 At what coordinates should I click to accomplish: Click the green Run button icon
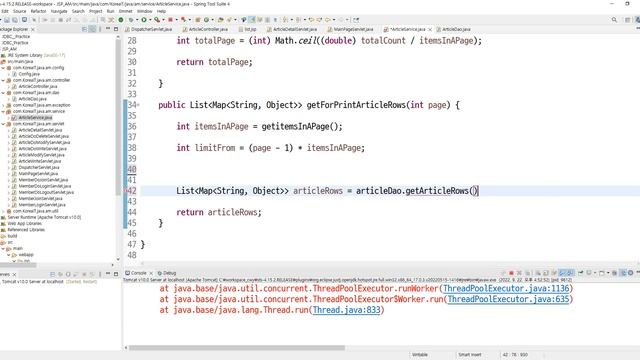[144, 20]
